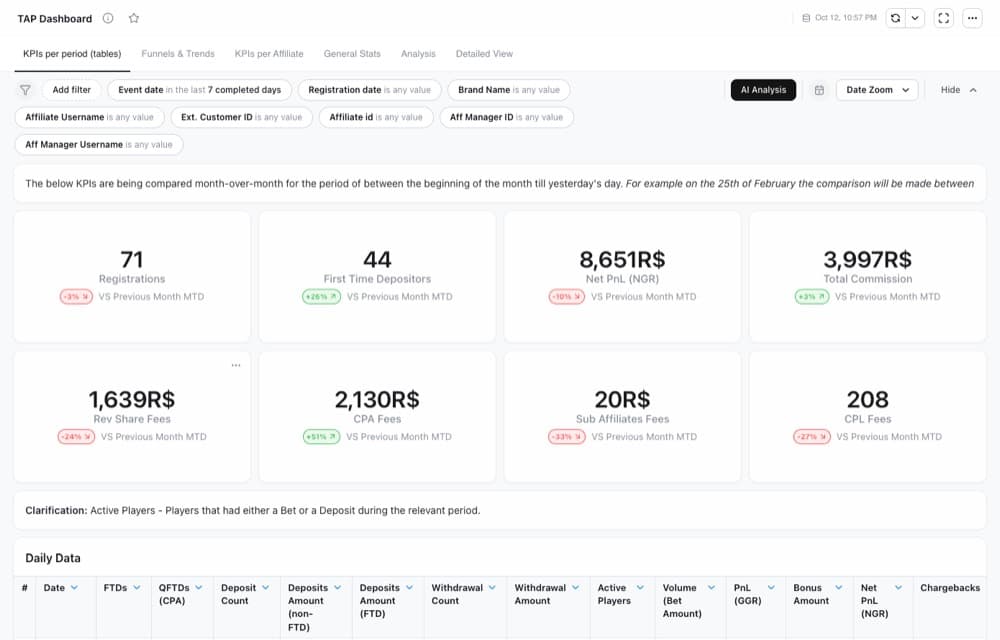Click the filter funnel icon
The height and width of the screenshot is (640, 1000).
[x=26, y=90]
